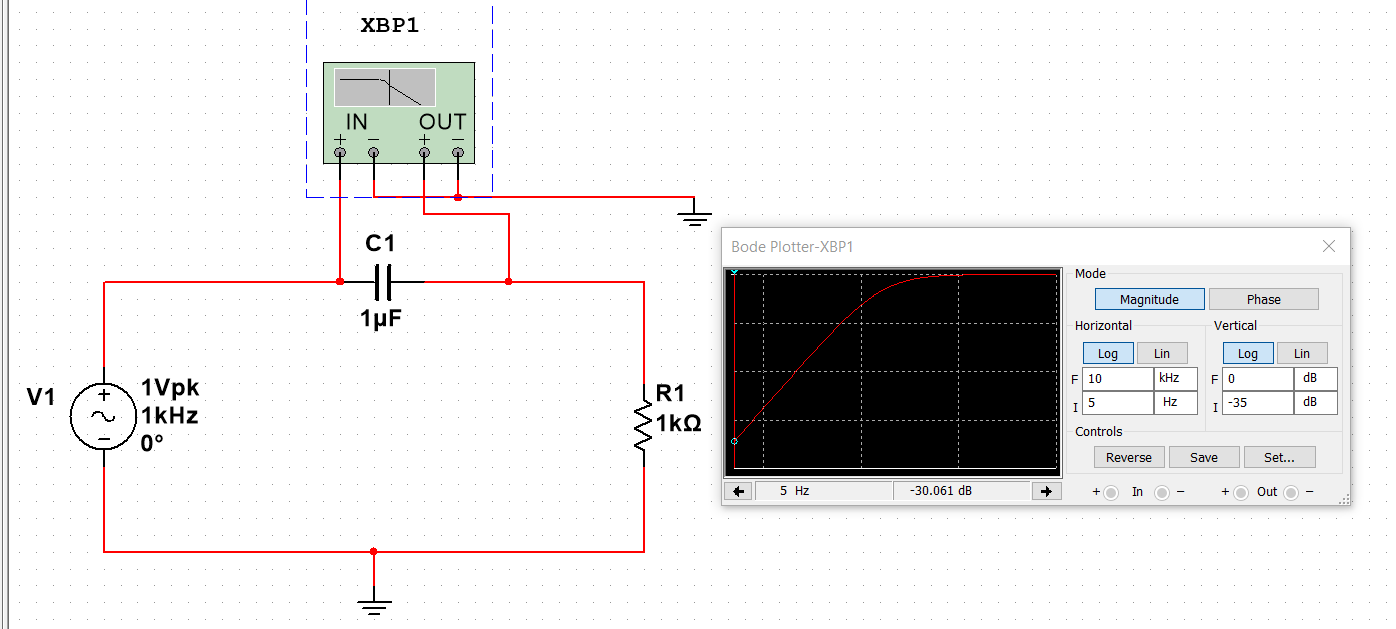Click the vertical initial value -35 field
The image size is (1396, 629).
[x=1257, y=403]
